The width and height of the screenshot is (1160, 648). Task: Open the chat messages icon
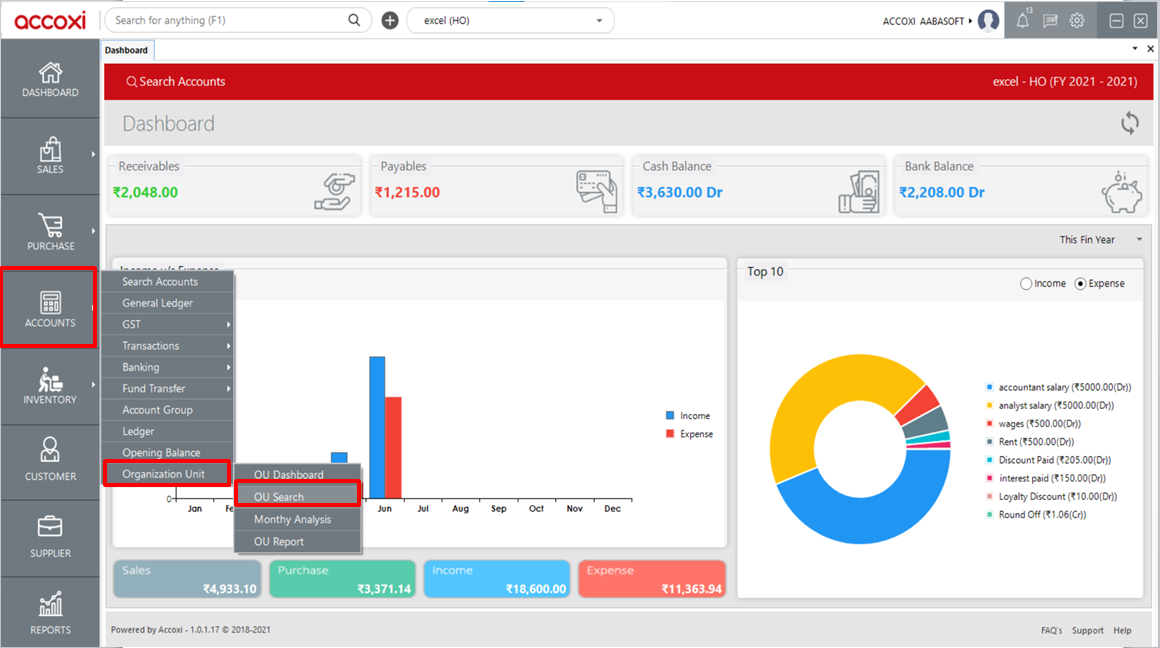(1049, 20)
